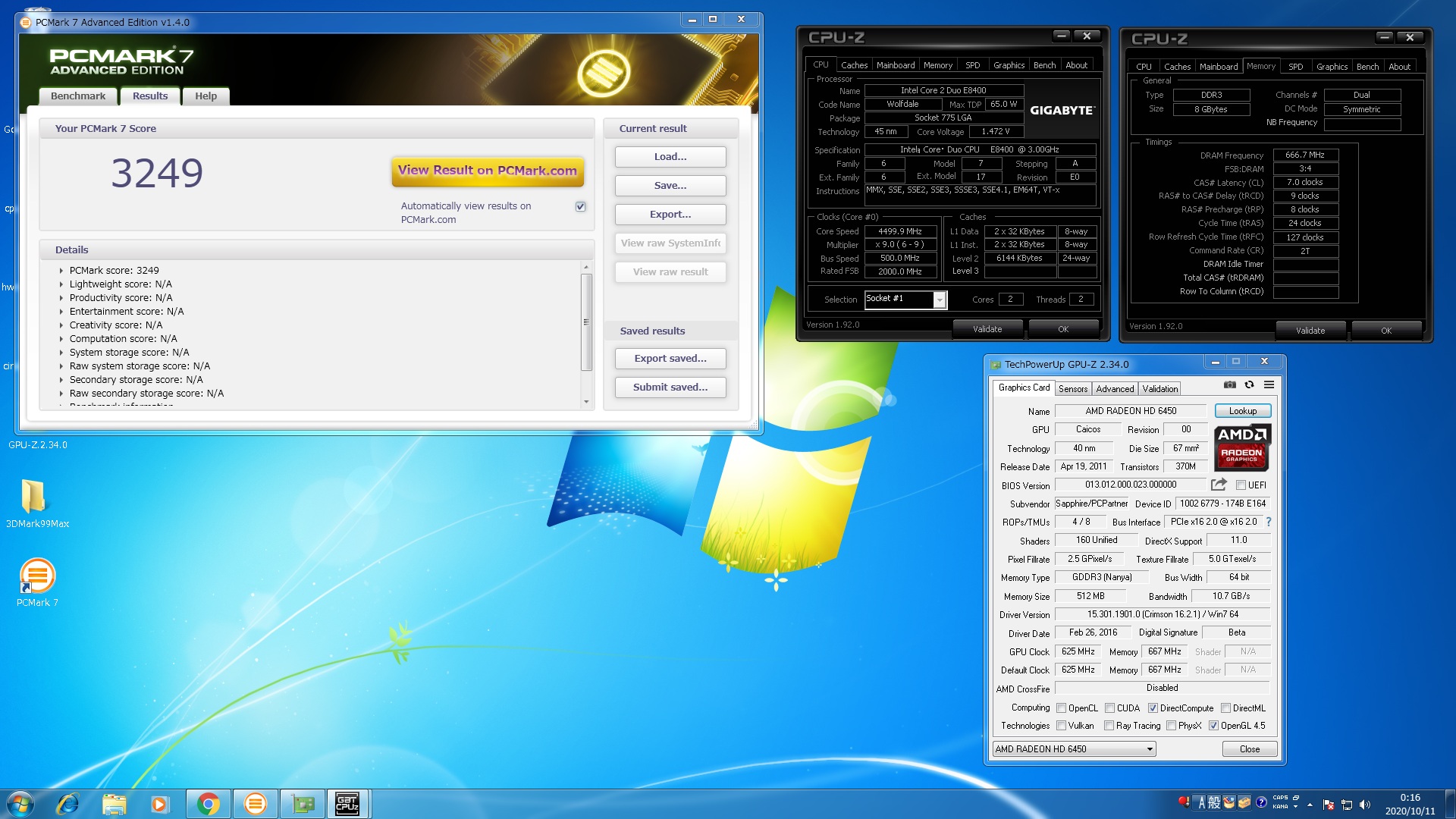Open the AMD RADEON HD 6450 GPU dropdown
1456x819 pixels.
pyautogui.click(x=1075, y=749)
